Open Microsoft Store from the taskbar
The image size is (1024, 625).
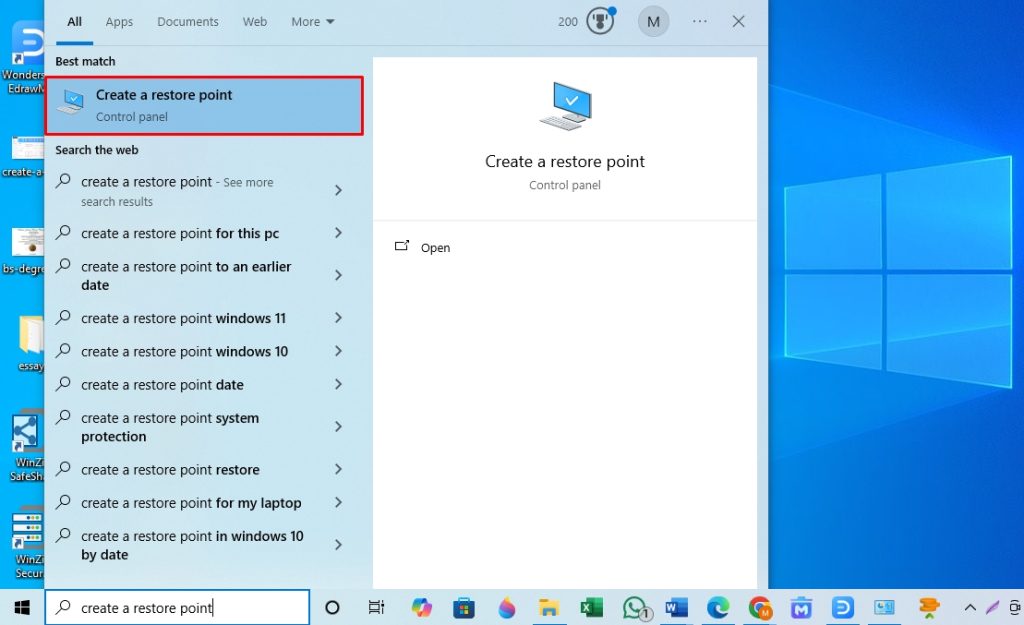pyautogui.click(x=464, y=608)
